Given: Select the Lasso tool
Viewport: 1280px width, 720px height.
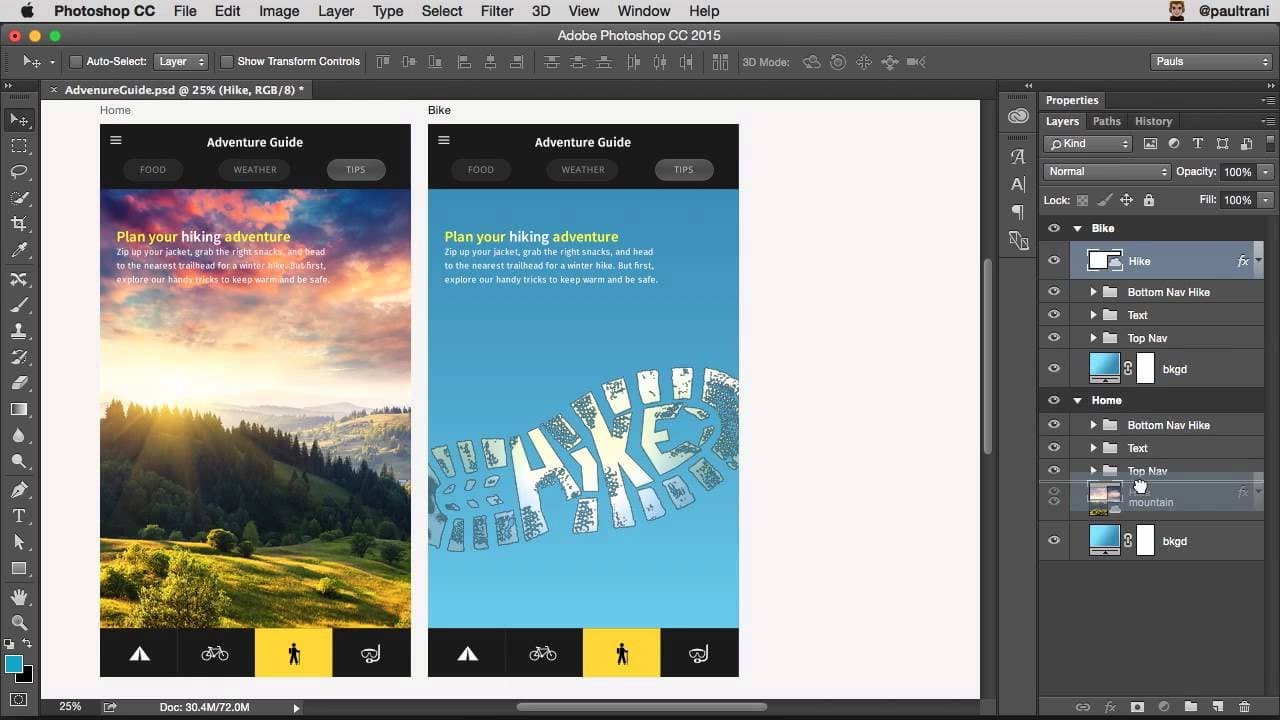Looking at the screenshot, I should pos(19,172).
